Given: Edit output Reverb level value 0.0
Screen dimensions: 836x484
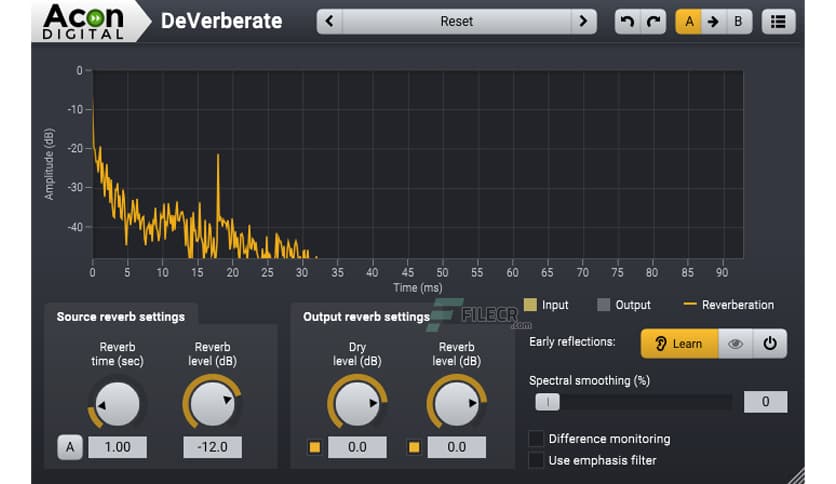Looking at the screenshot, I should [x=456, y=447].
